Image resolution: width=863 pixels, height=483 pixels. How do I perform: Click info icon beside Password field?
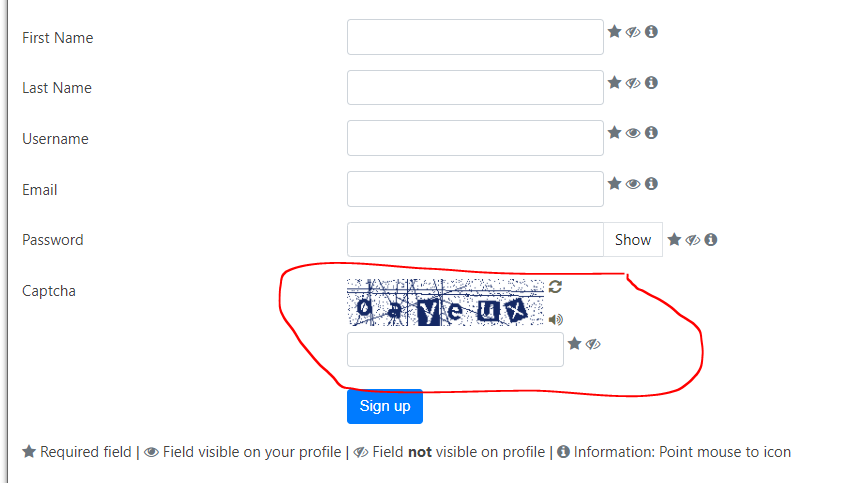point(711,240)
